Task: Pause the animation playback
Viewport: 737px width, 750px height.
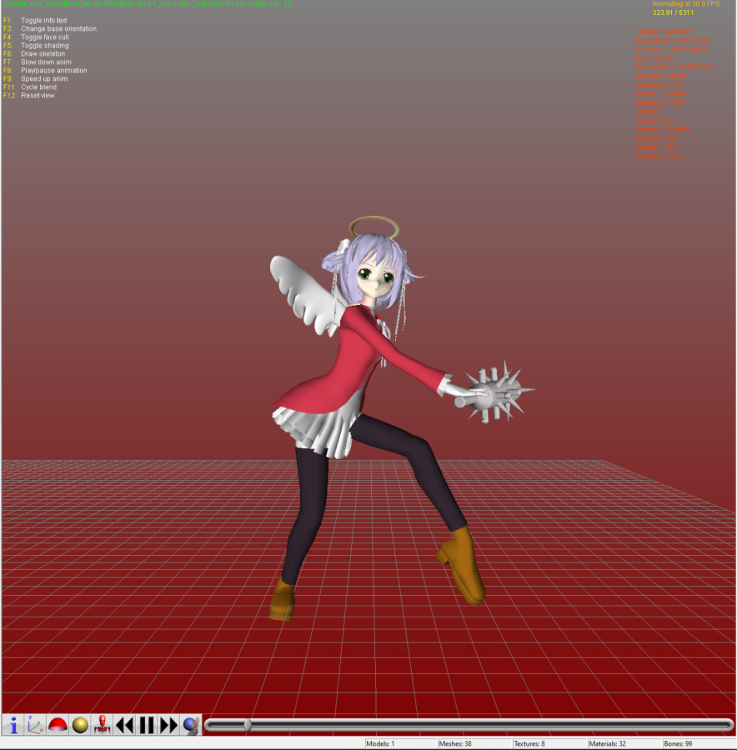Action: (146, 725)
